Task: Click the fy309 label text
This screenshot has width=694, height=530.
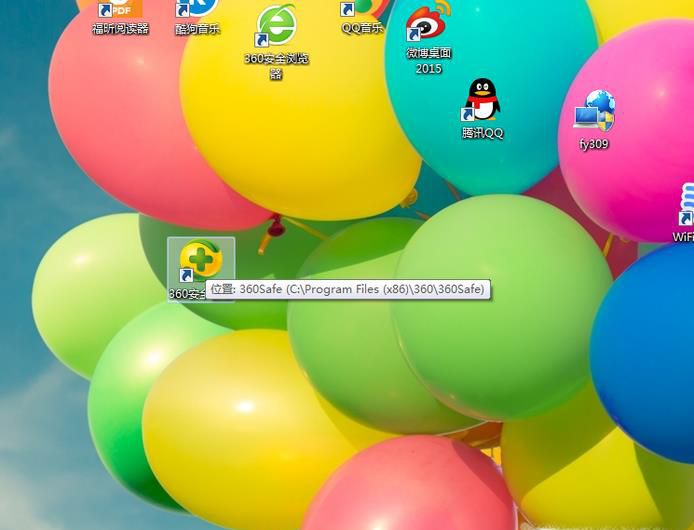Action: (x=594, y=144)
